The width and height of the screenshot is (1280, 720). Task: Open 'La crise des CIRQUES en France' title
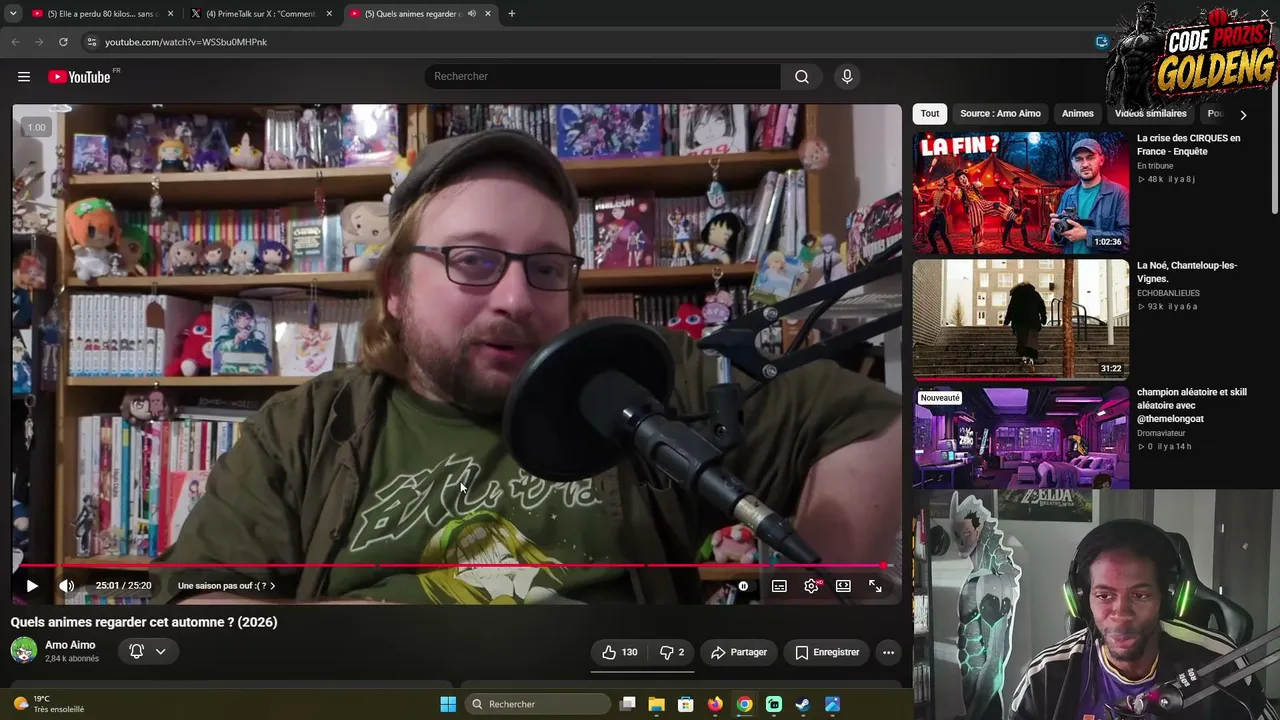(x=1188, y=145)
